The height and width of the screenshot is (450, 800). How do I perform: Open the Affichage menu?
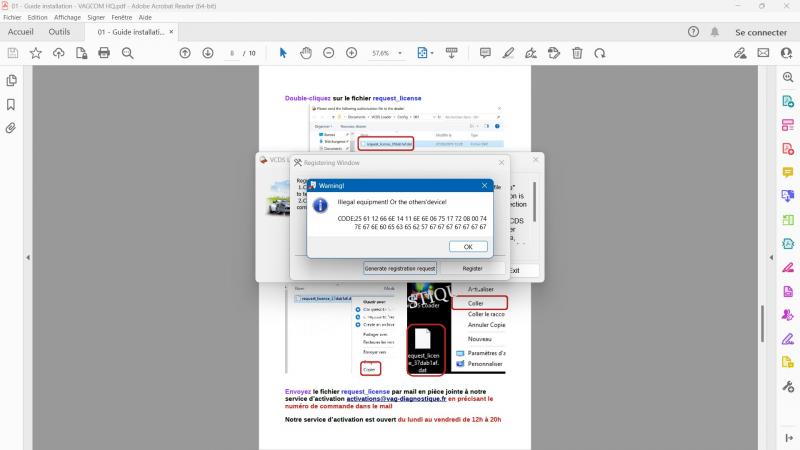click(67, 17)
